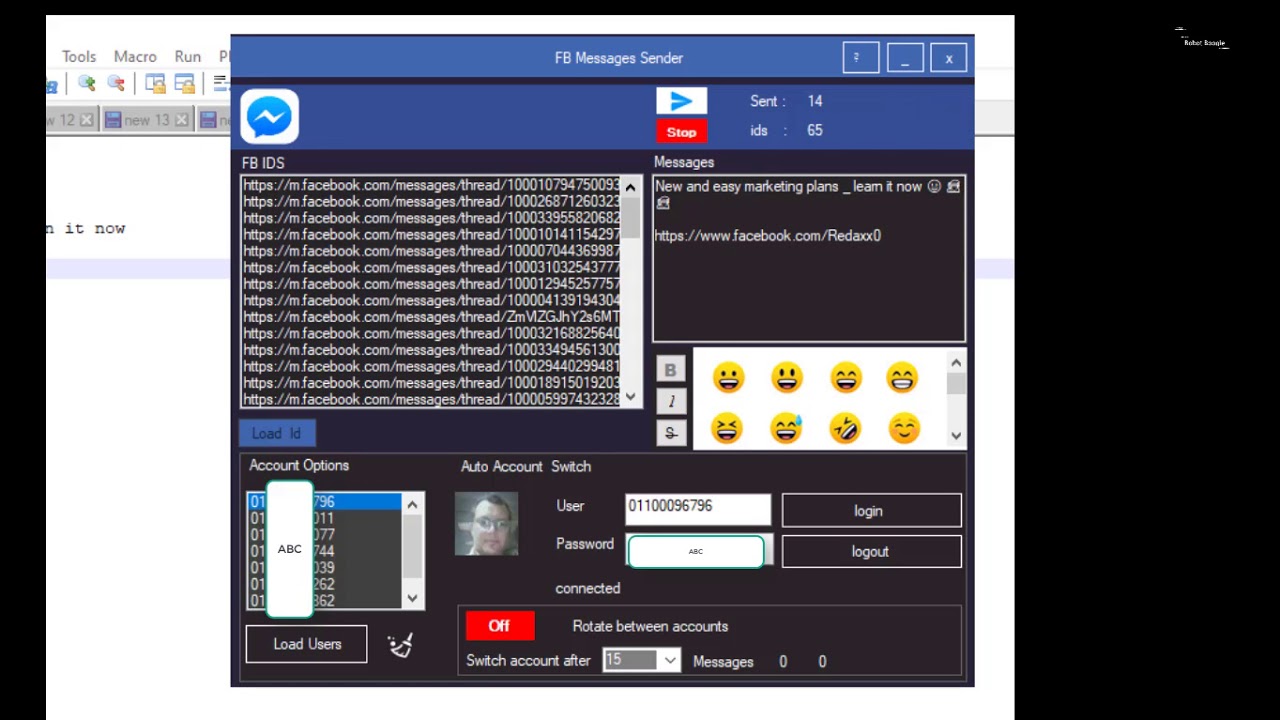Insert the beaming teeth grin emoji
This screenshot has width=1280, height=720.
(902, 378)
